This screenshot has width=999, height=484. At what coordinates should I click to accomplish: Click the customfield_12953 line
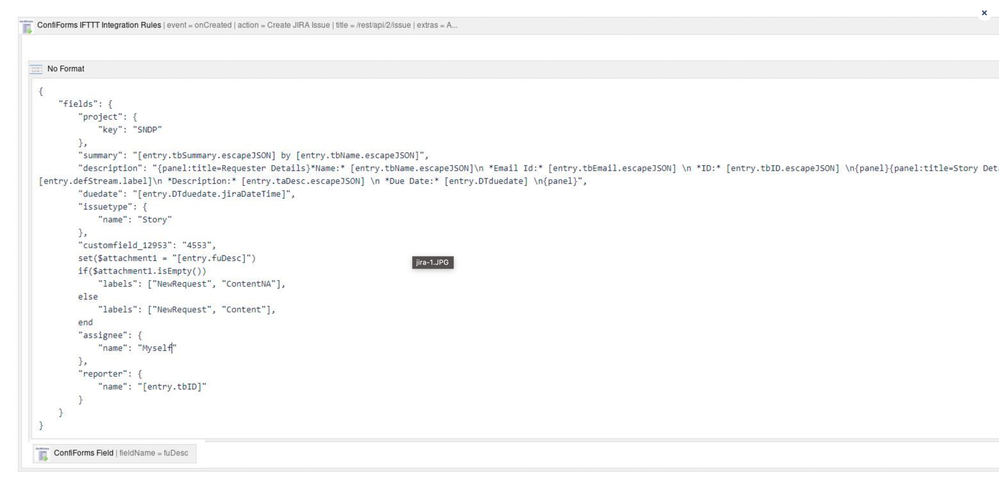coord(147,245)
